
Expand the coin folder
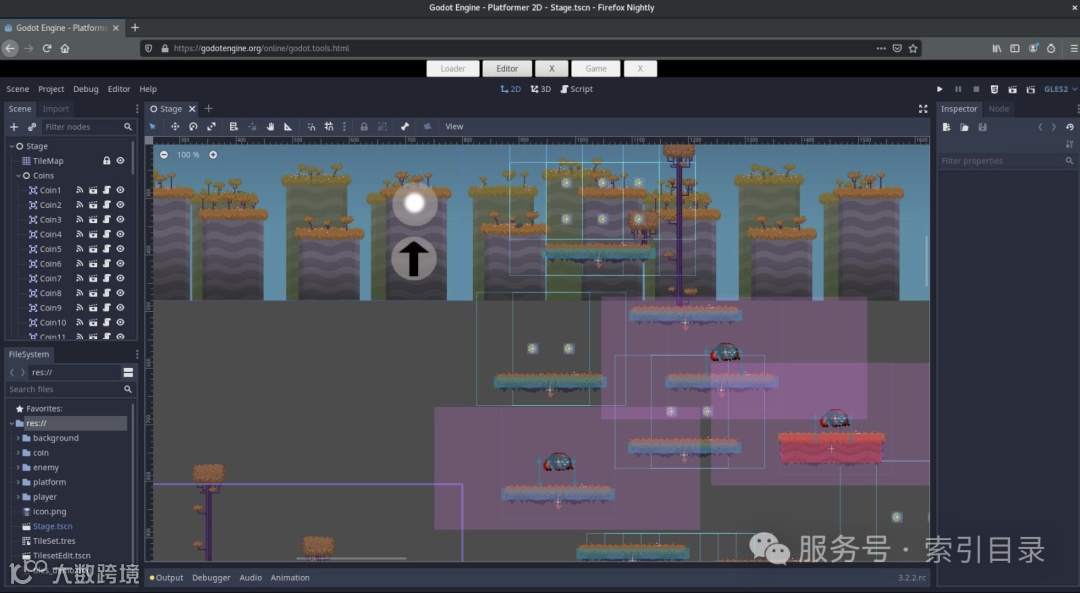pos(18,452)
